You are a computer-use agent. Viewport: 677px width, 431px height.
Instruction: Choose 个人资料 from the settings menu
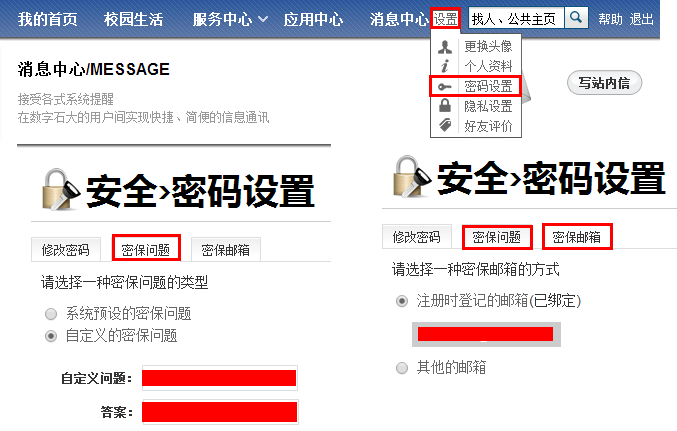coord(488,66)
